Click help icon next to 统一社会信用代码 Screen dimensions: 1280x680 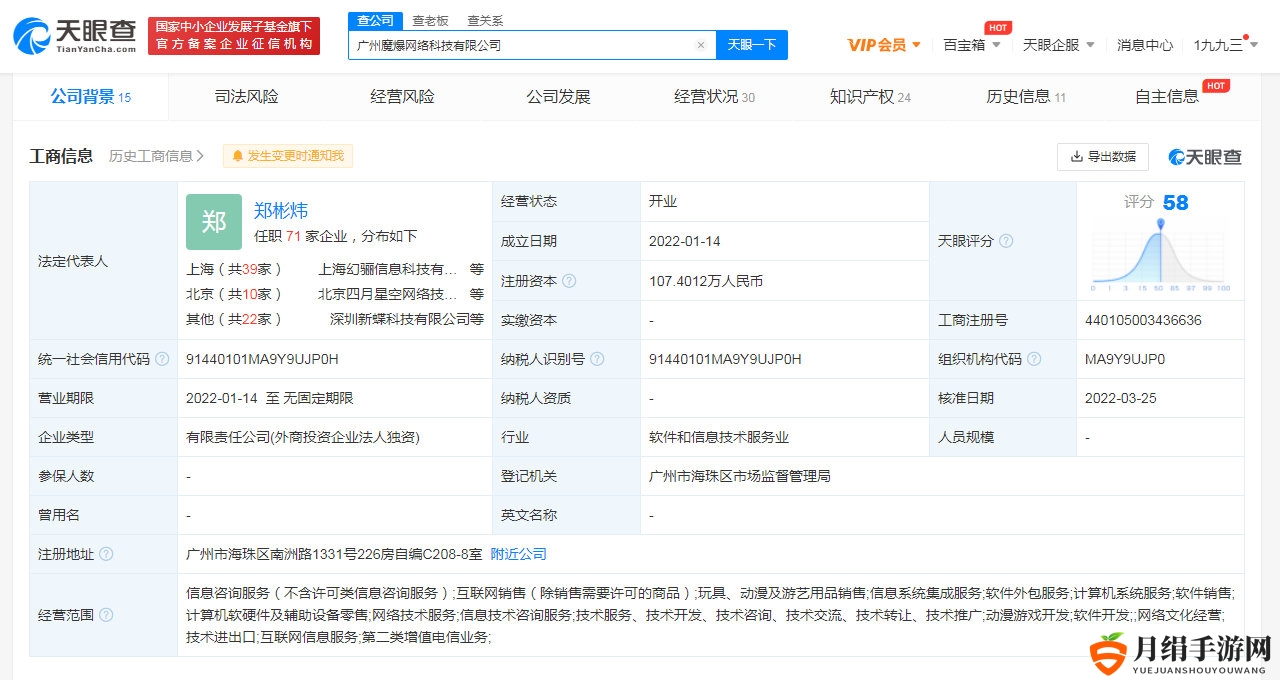(162, 359)
